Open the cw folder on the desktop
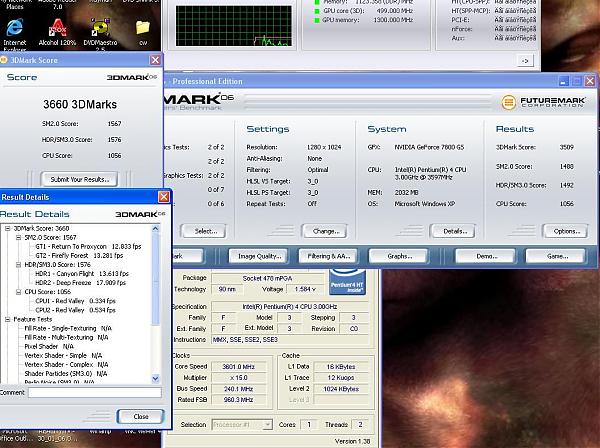Screen dimensions: 600x448 coord(143,28)
